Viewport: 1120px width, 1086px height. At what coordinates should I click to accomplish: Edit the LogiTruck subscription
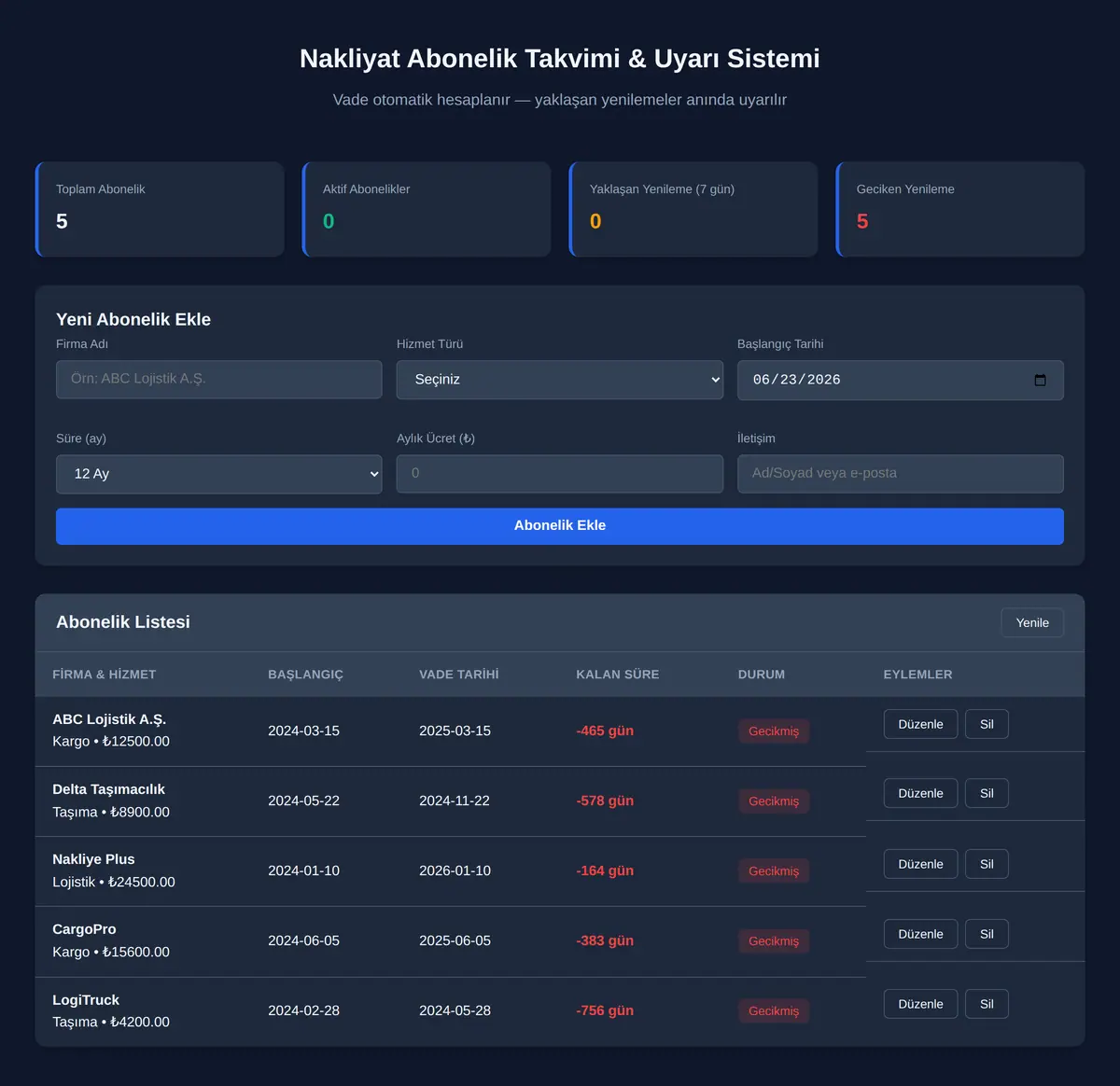pyautogui.click(x=920, y=1004)
